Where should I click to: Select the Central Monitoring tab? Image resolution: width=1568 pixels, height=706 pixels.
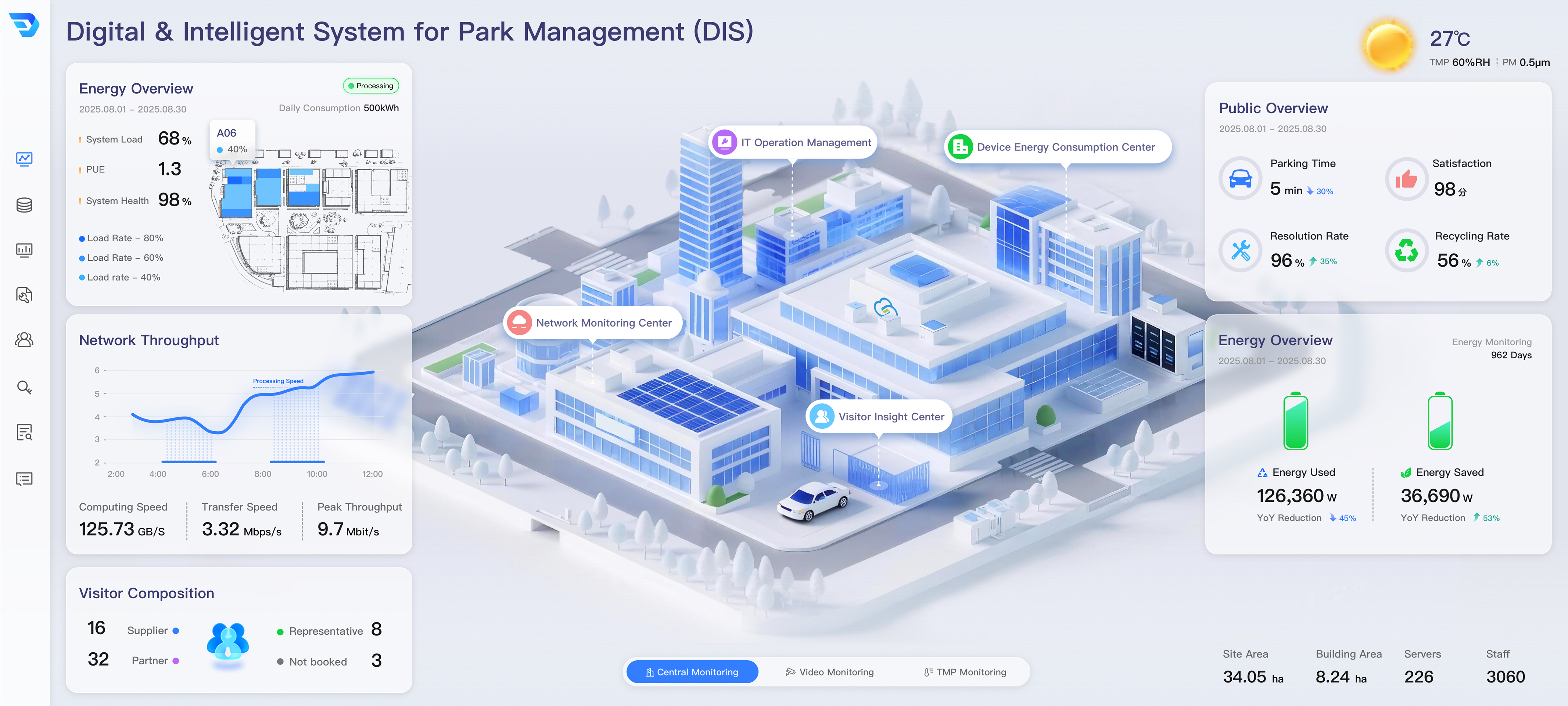pyautogui.click(x=692, y=672)
